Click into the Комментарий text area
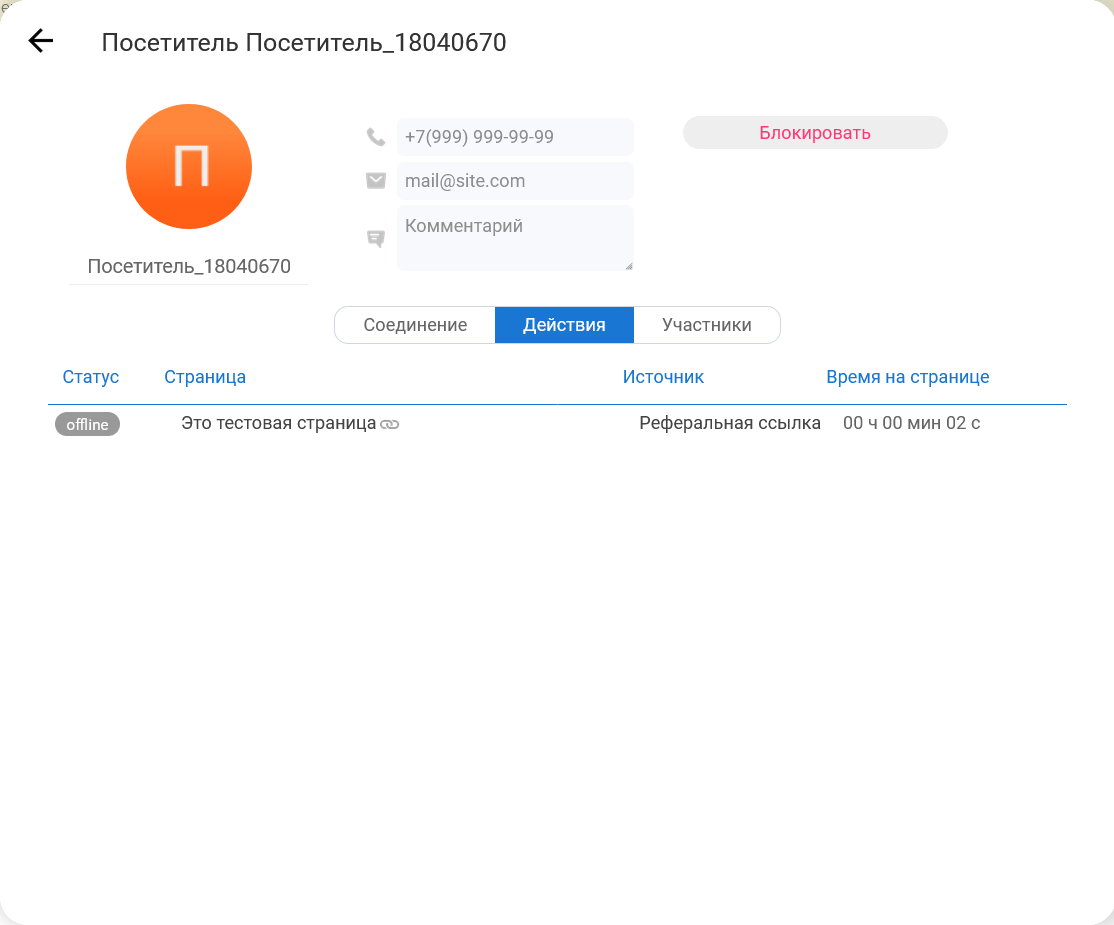 (515, 238)
